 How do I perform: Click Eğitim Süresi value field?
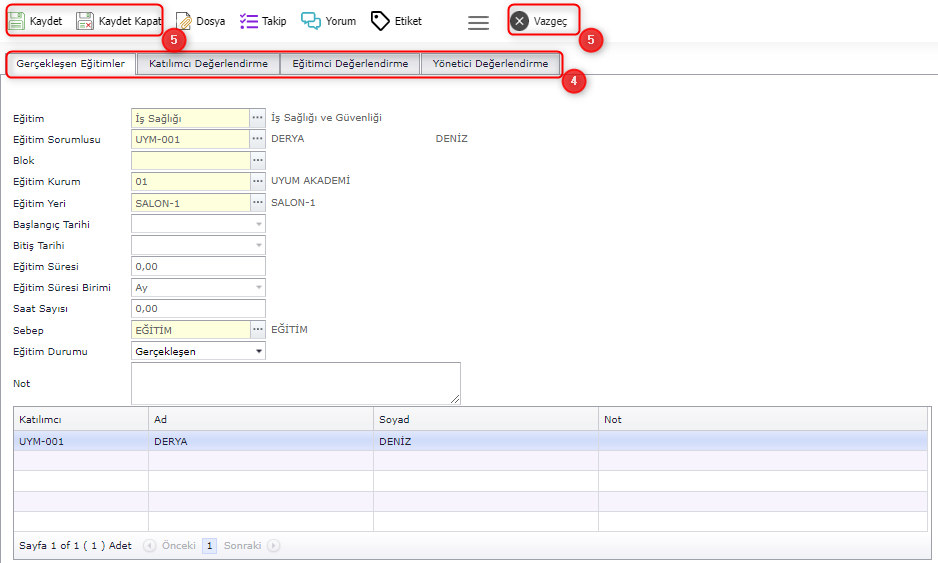pyautogui.click(x=198, y=266)
